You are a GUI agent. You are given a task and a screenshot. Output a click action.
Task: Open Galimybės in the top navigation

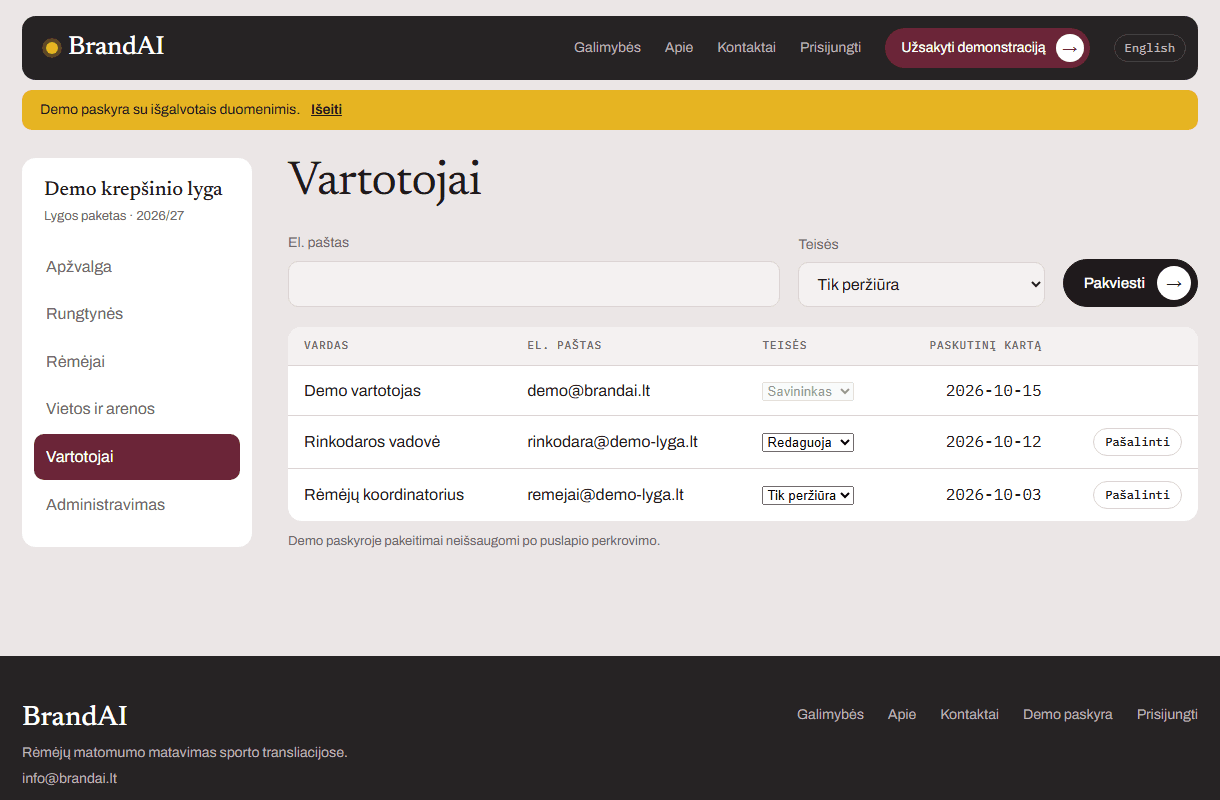pyautogui.click(x=607, y=47)
